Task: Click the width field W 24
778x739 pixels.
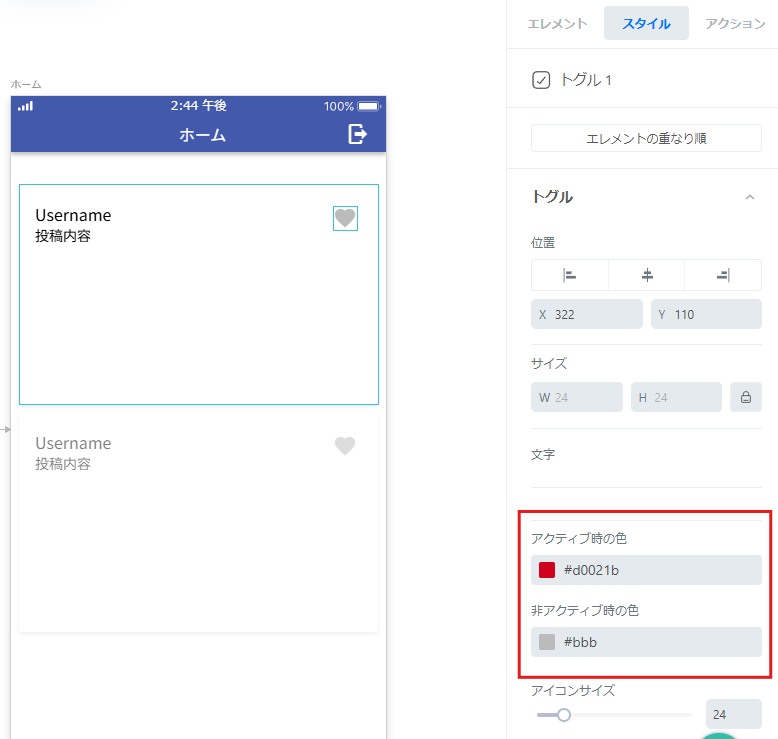Action: click(577, 397)
